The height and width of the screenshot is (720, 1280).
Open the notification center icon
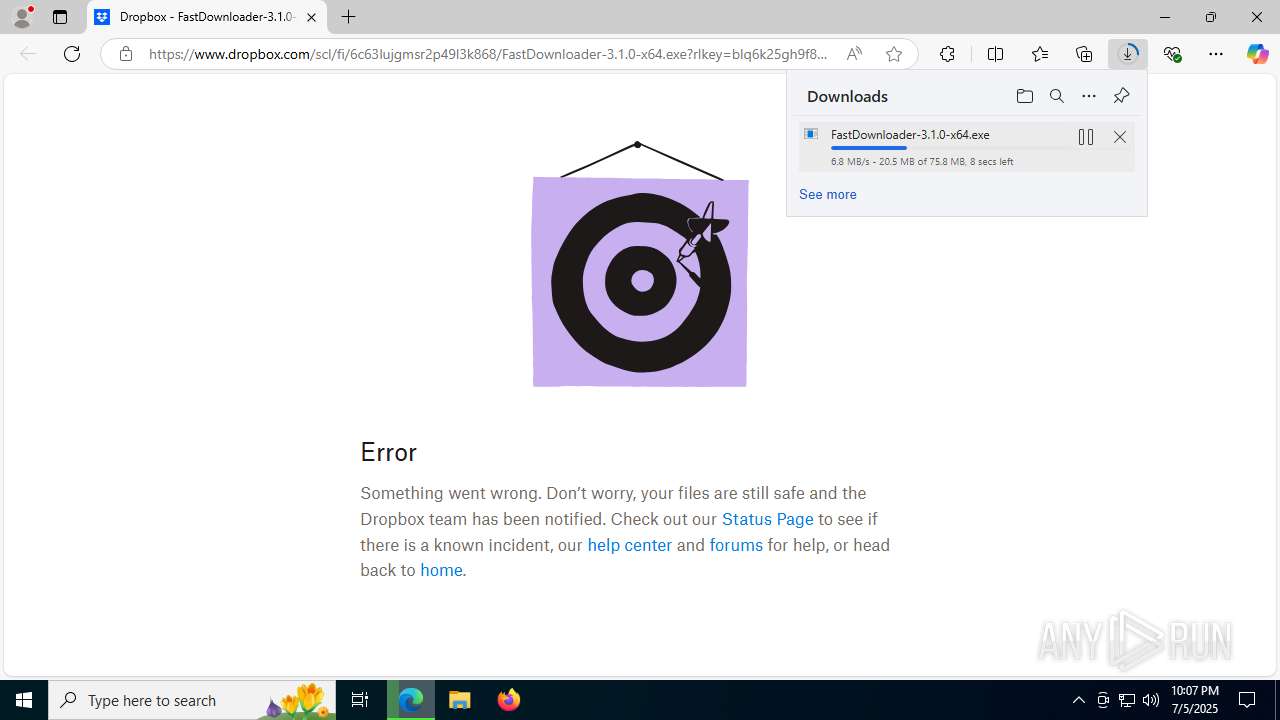click(1248, 700)
